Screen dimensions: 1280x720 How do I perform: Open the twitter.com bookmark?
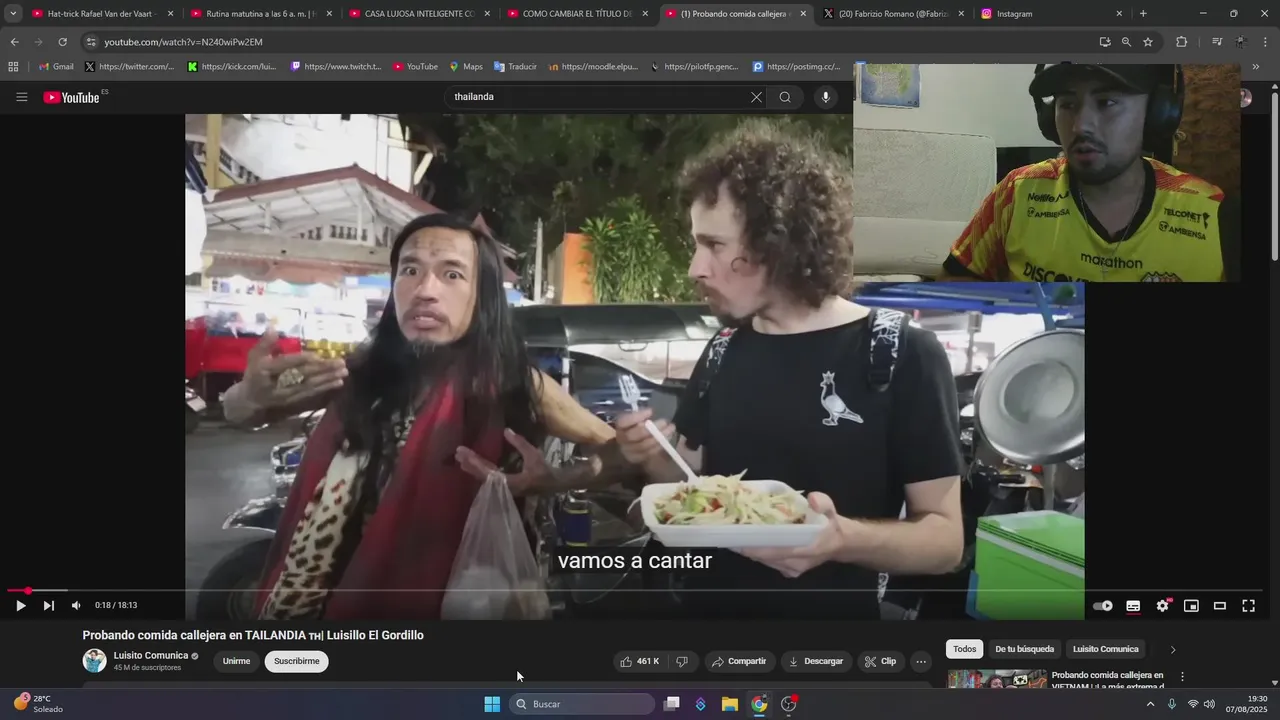(x=129, y=67)
